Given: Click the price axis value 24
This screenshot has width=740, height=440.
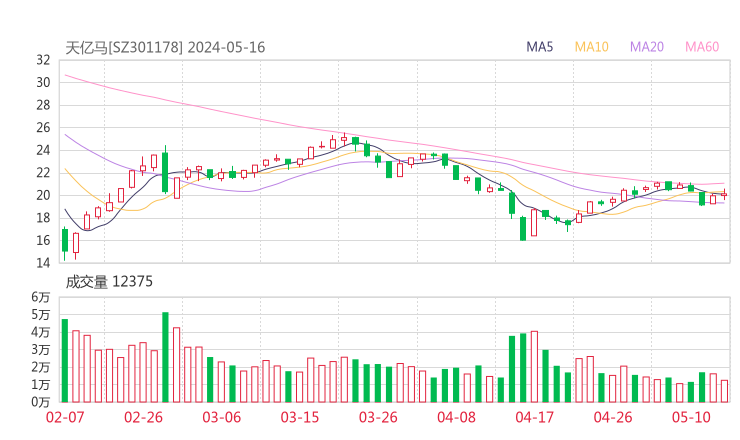Looking at the screenshot, I should [x=43, y=150].
